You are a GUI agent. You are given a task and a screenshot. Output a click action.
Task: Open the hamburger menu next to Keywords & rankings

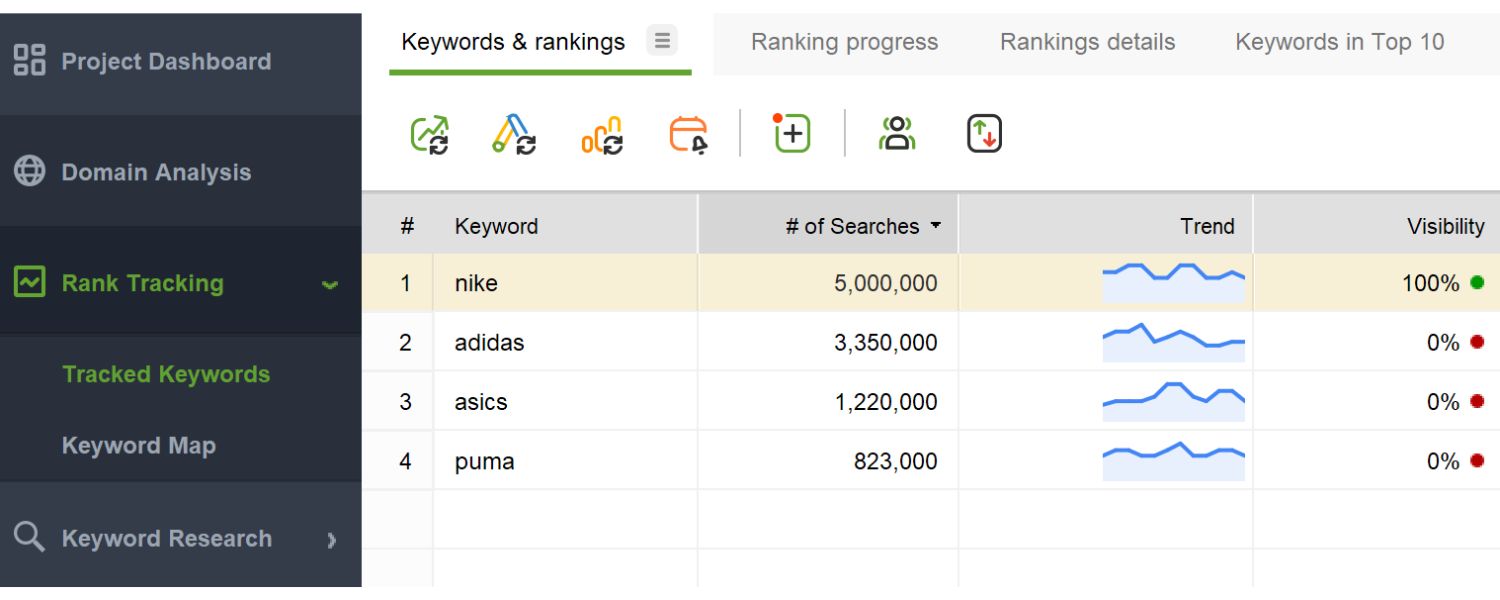(x=661, y=42)
